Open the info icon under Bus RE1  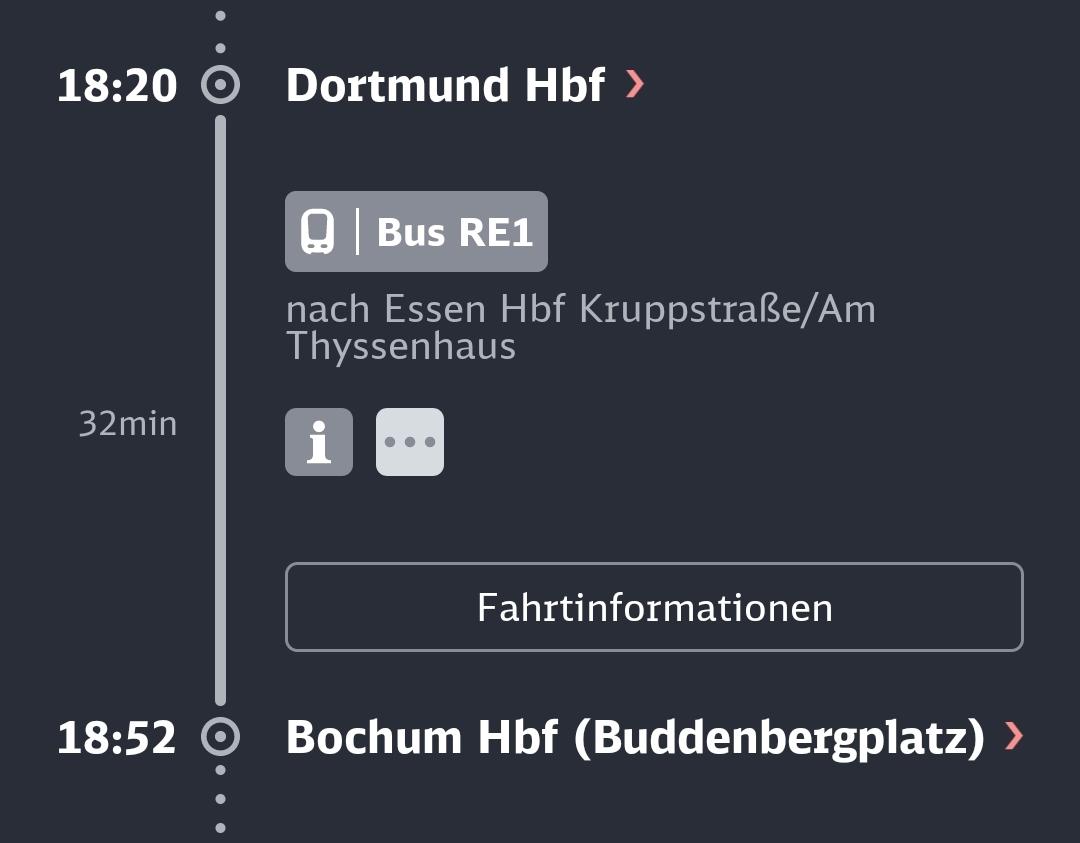[319, 442]
